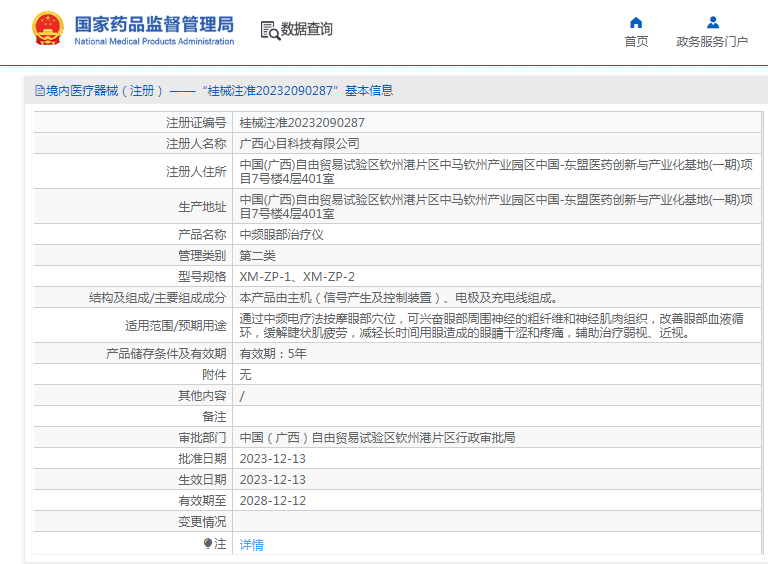Click the document icon before 境内医疗器械
This screenshot has height=564, width=768.
click(40, 91)
